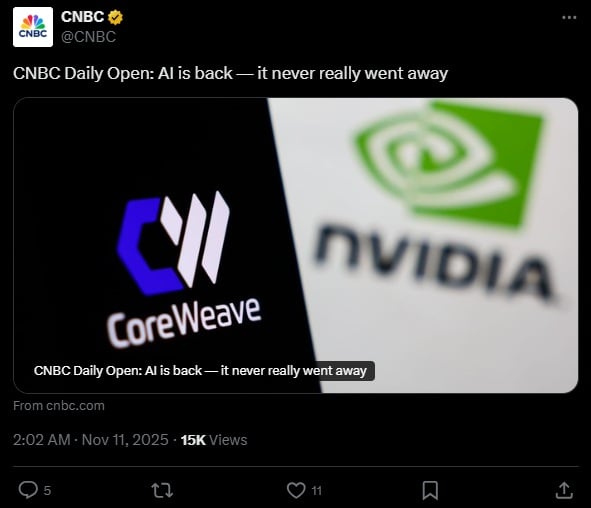Open the @CNBC handle
The height and width of the screenshot is (508, 591).
tap(89, 37)
